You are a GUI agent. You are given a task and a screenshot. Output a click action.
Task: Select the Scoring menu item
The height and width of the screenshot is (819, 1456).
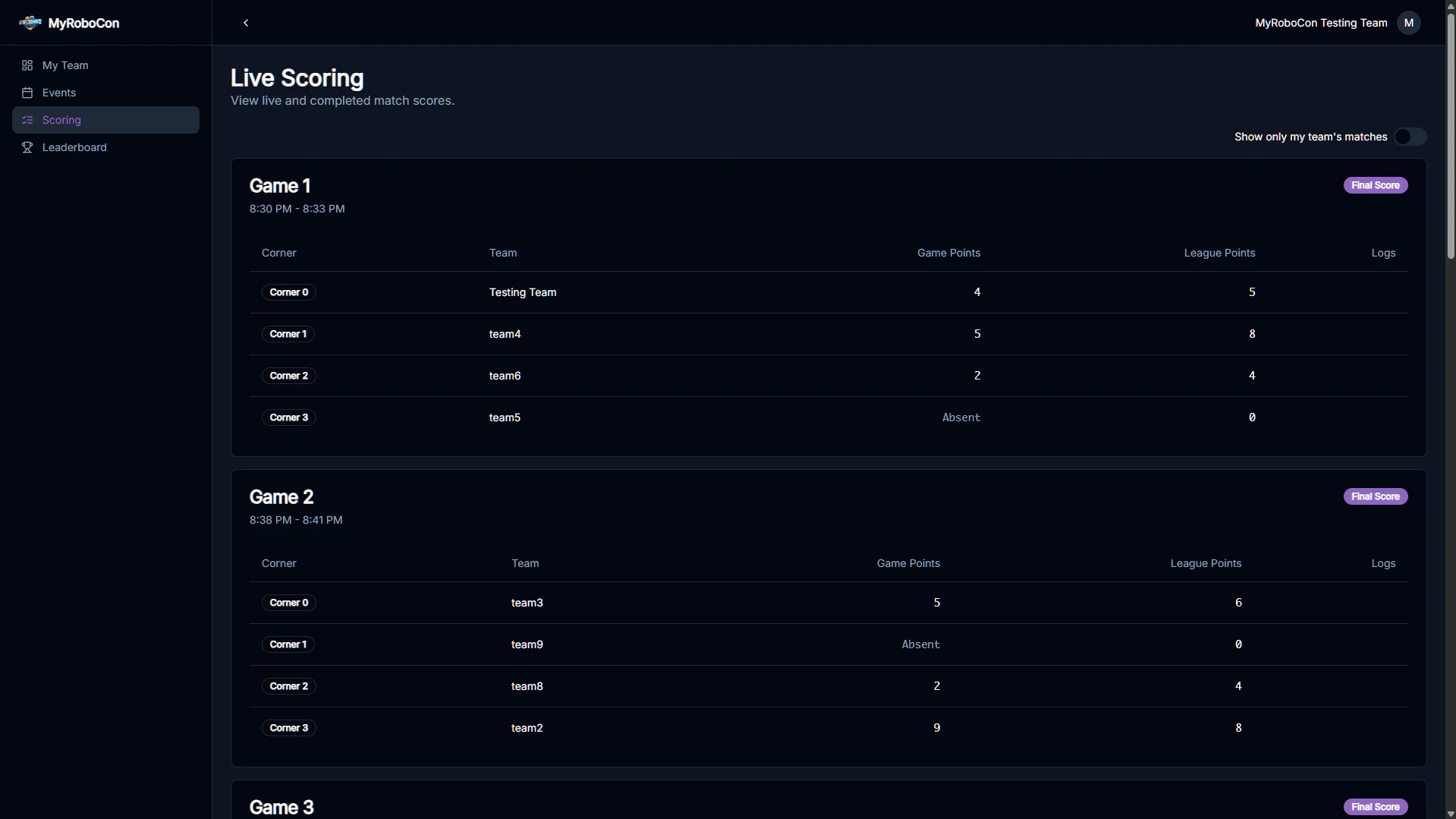[x=105, y=120]
